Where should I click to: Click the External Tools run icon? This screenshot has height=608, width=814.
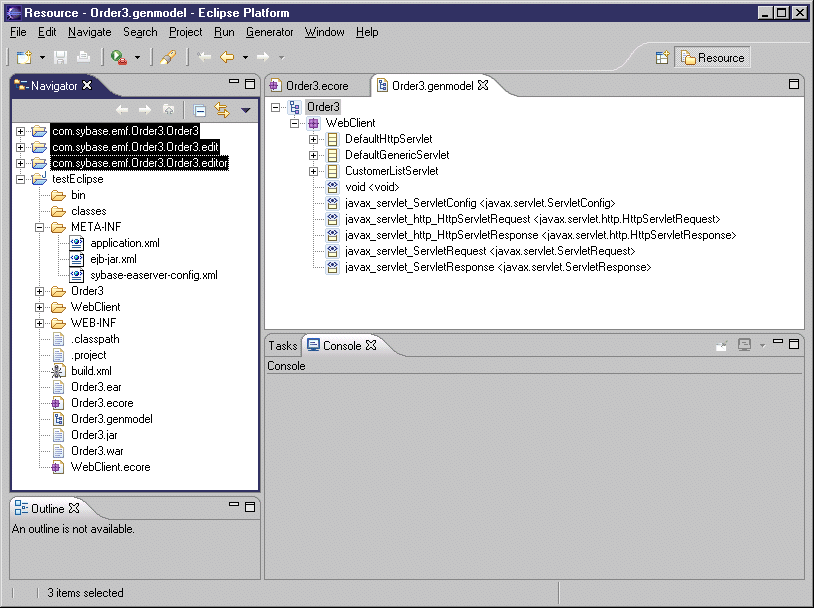tap(119, 58)
